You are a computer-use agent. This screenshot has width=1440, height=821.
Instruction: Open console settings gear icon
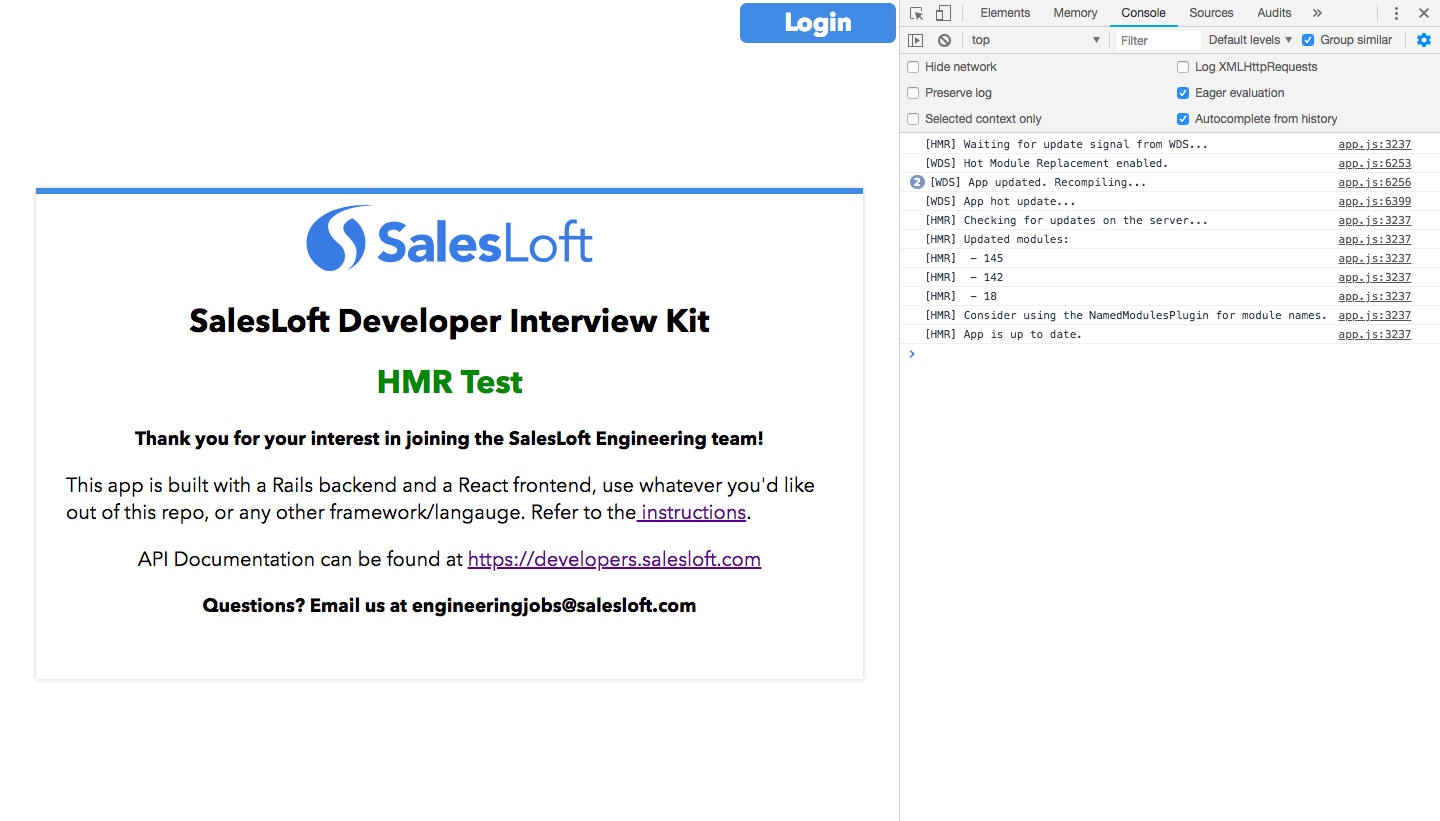pyautogui.click(x=1424, y=40)
